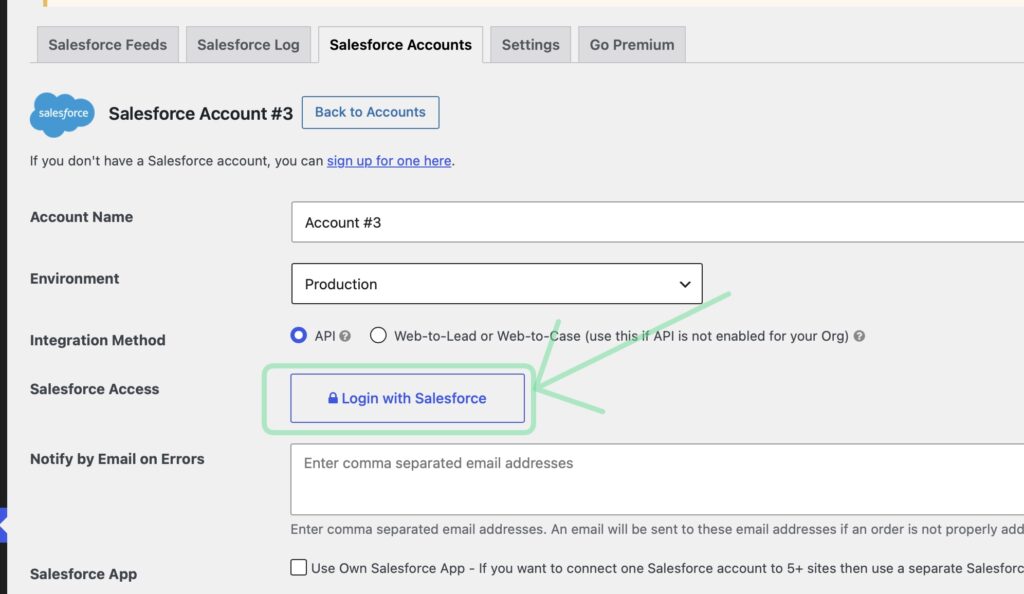Select the API integration method radio
The height and width of the screenshot is (594, 1024).
pyautogui.click(x=298, y=336)
